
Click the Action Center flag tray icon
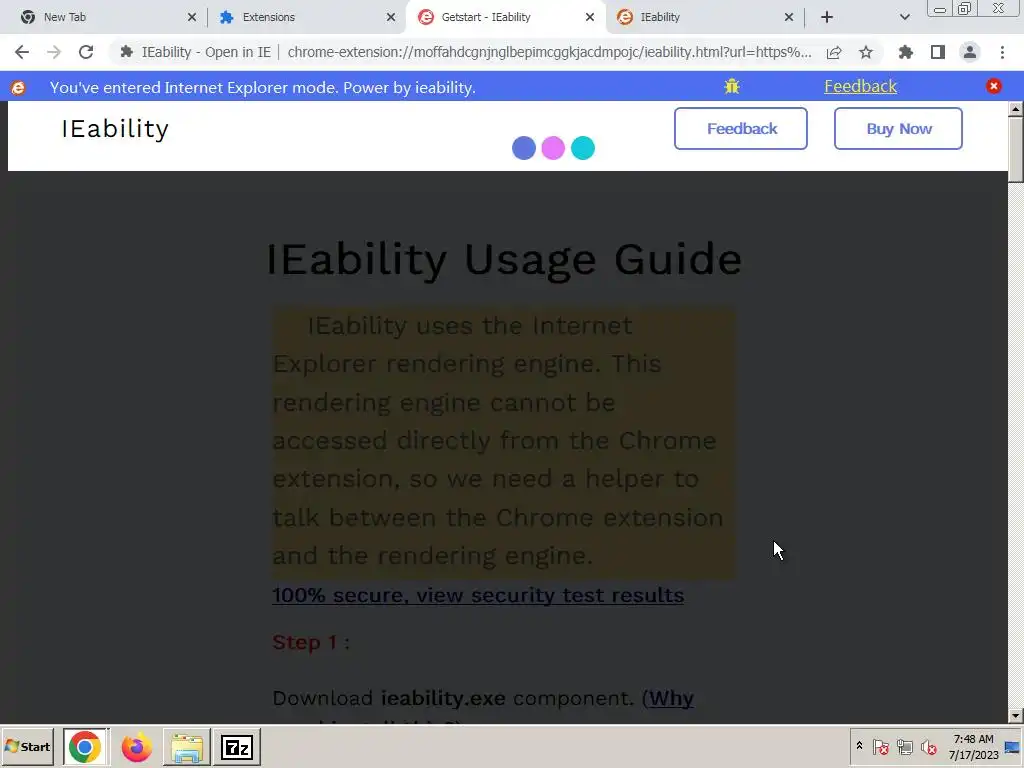(x=880, y=747)
